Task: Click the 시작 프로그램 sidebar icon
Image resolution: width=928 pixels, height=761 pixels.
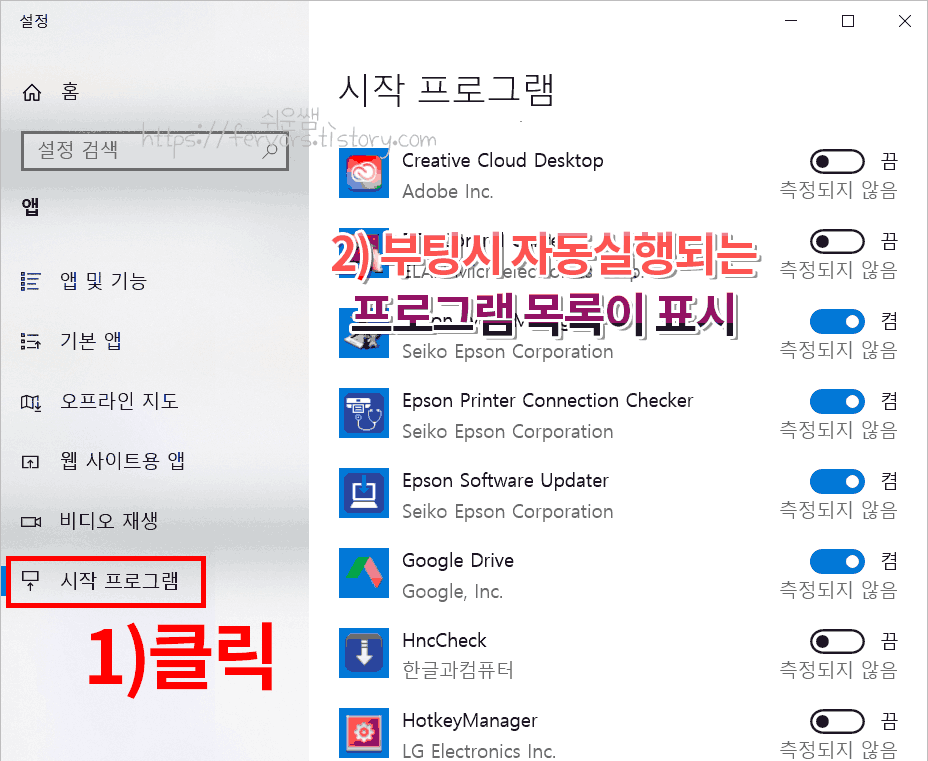Action: [30, 581]
